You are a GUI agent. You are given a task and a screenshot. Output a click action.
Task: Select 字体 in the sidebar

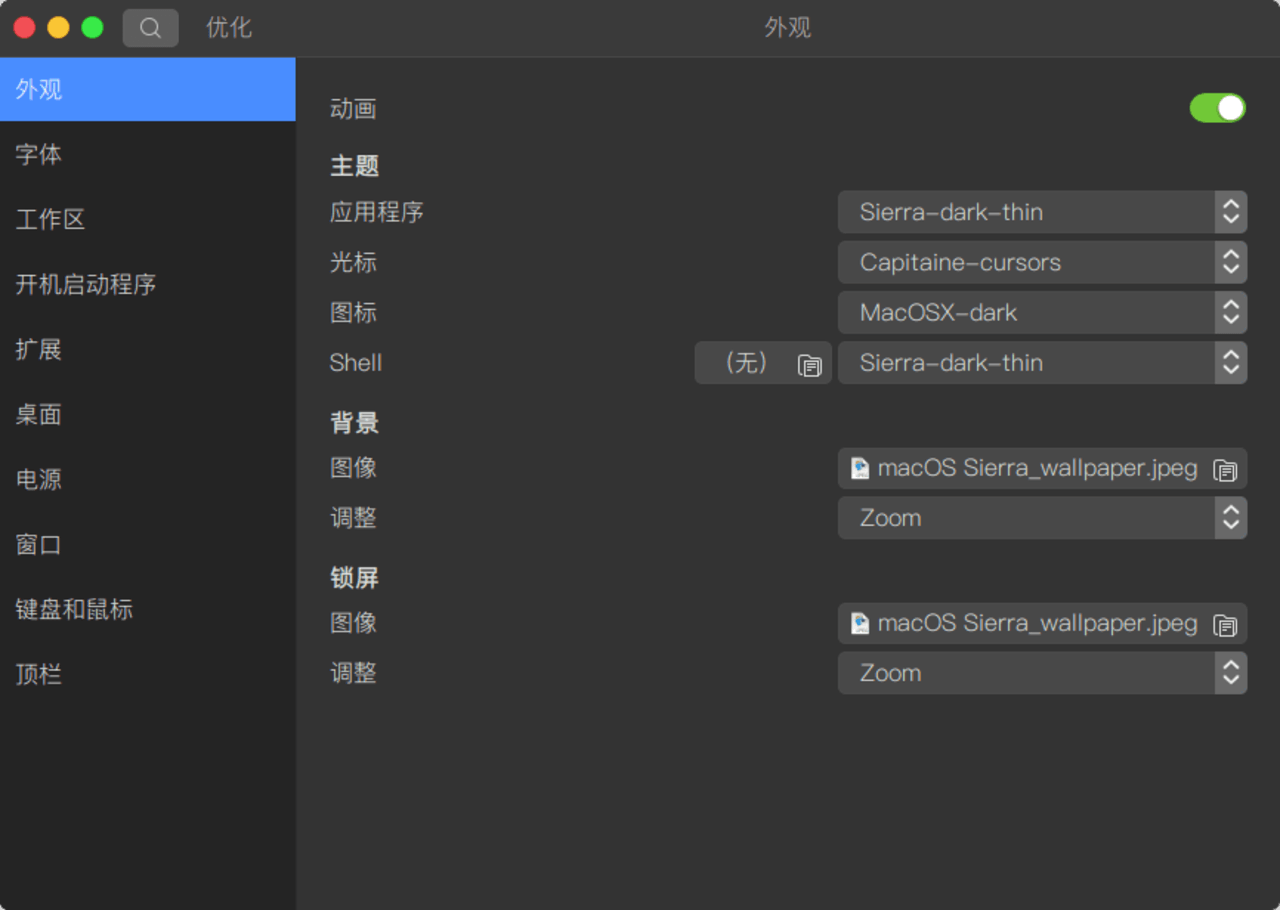[x=147, y=154]
